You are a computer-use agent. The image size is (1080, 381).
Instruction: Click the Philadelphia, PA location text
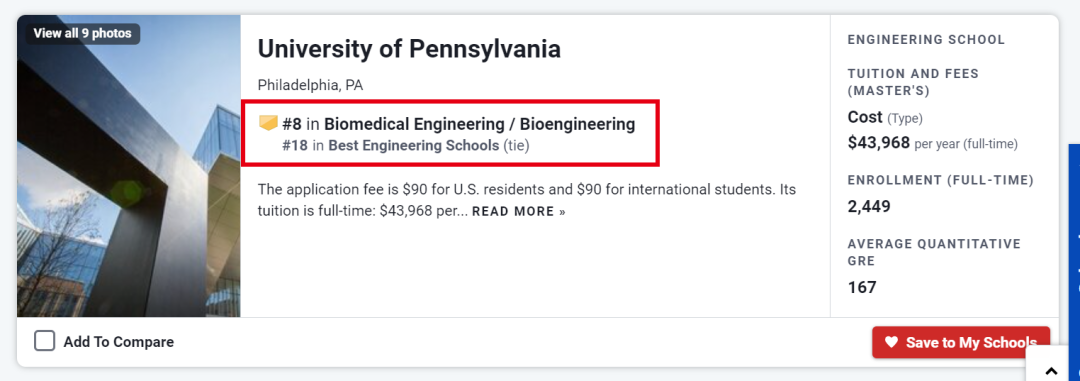point(310,85)
